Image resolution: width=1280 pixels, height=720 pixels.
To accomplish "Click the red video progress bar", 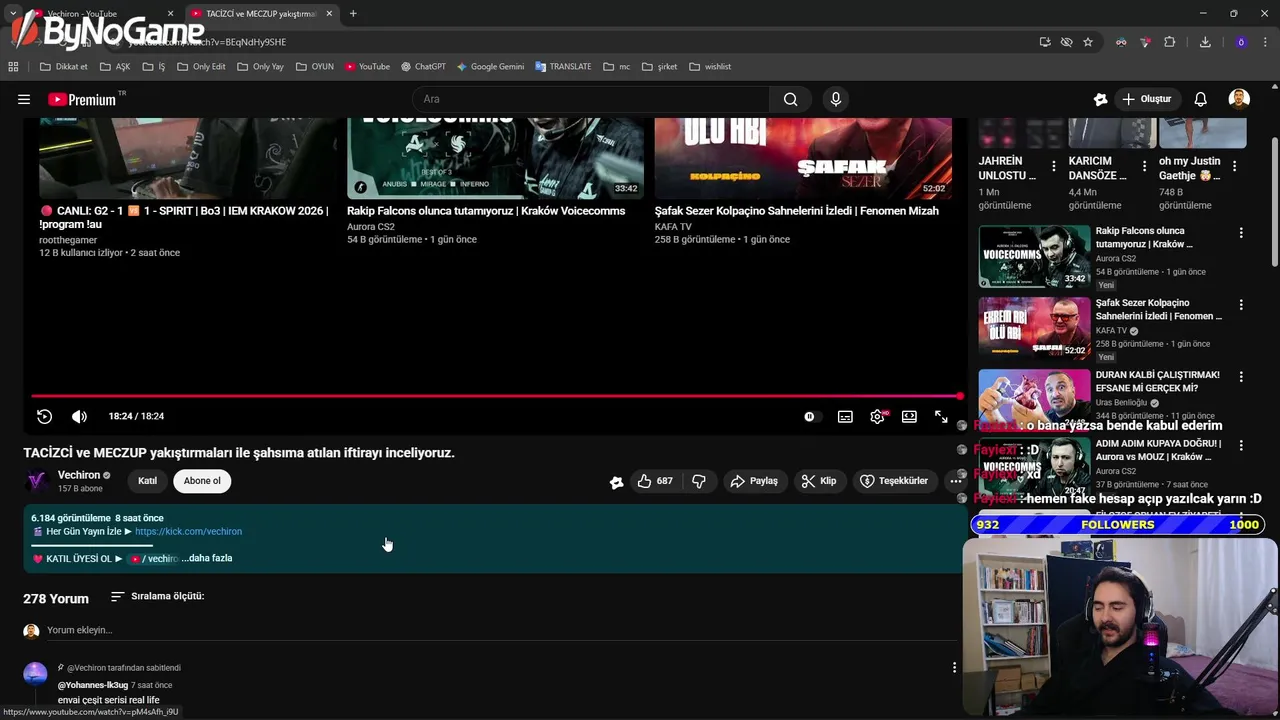I will (x=496, y=396).
